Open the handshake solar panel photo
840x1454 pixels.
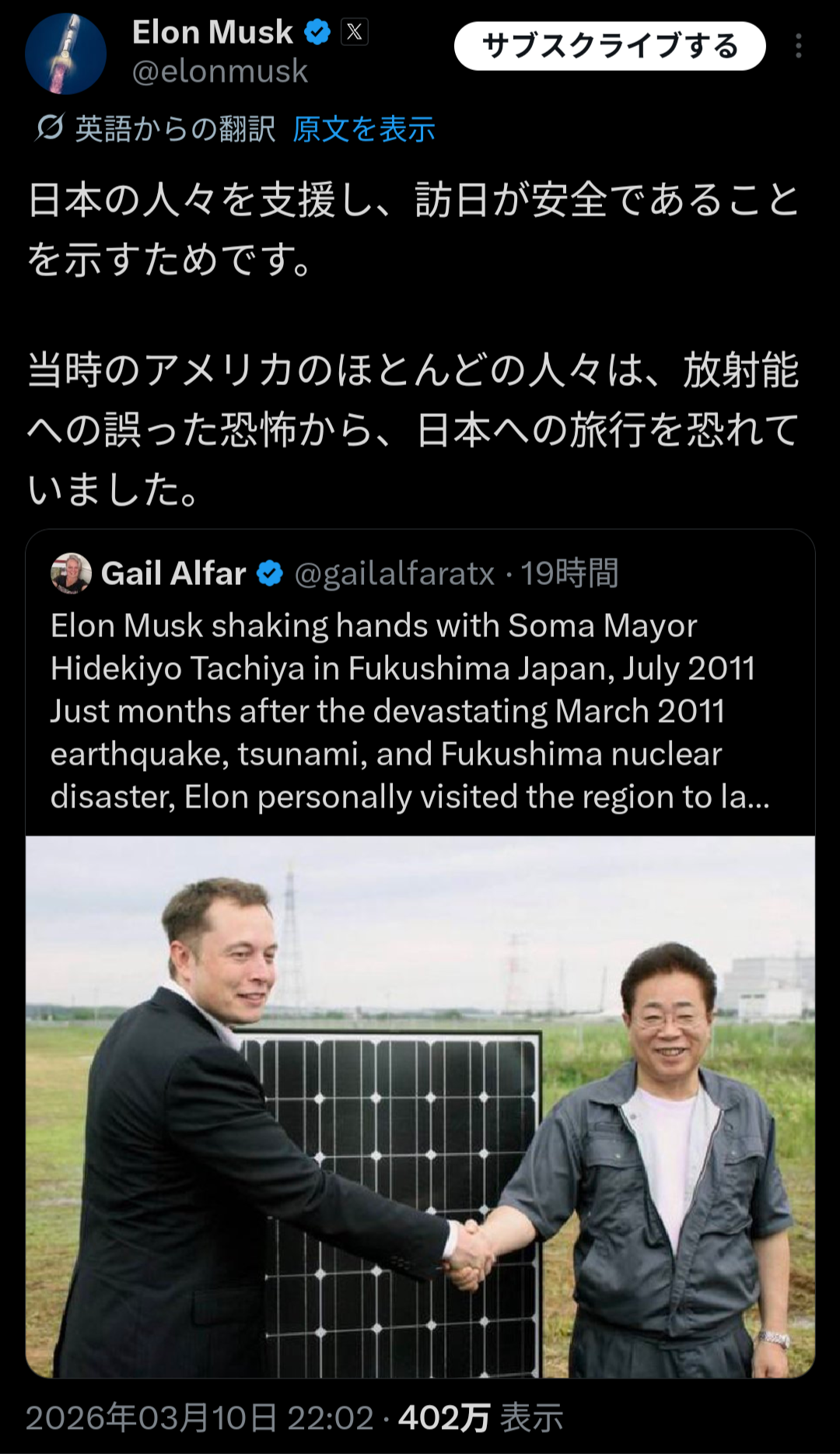[420, 1105]
